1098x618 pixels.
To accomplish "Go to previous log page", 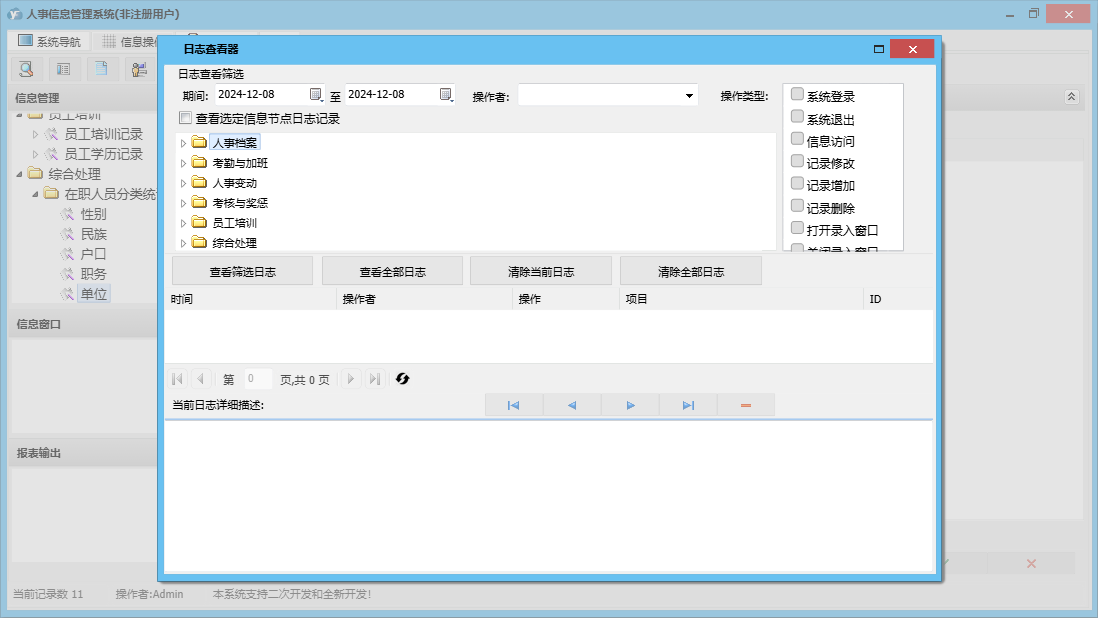I will point(200,379).
